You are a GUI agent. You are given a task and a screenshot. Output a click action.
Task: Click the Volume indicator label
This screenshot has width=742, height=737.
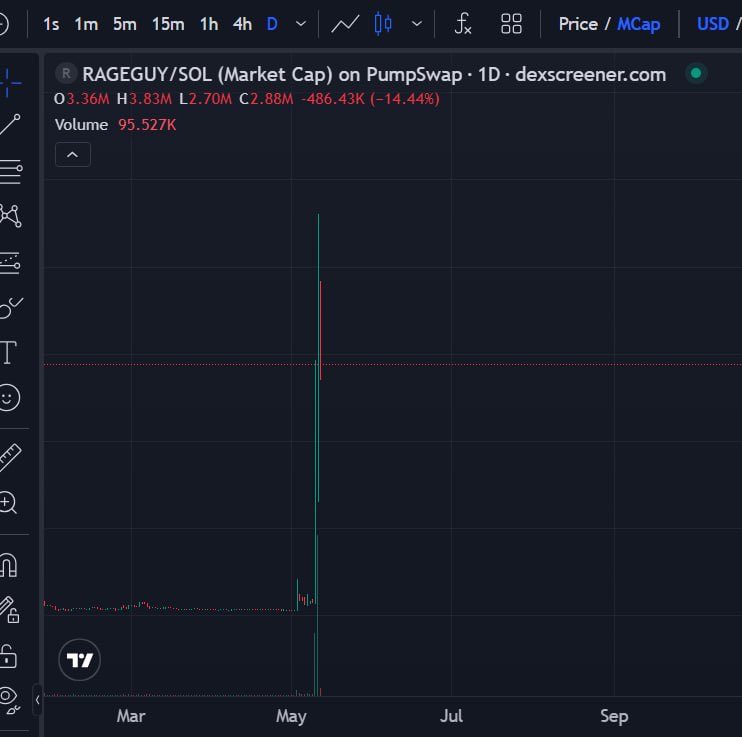[81, 124]
